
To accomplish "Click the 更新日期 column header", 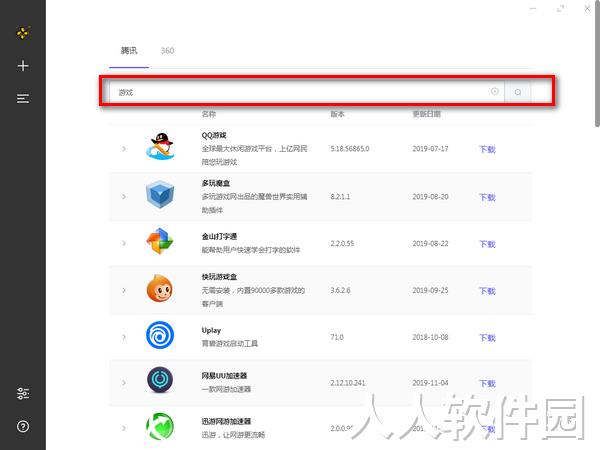I will pyautogui.click(x=427, y=114).
